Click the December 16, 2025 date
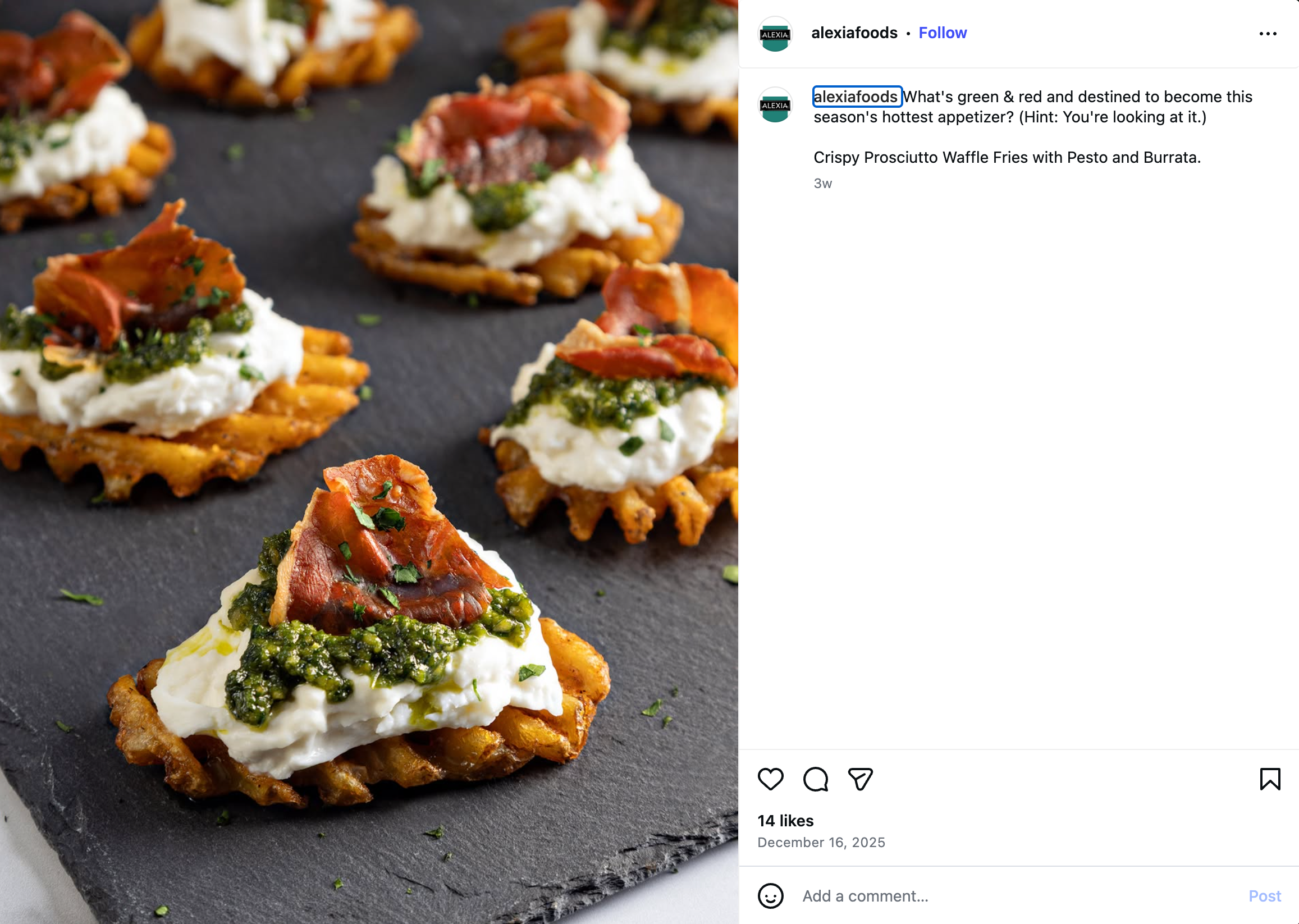Image resolution: width=1299 pixels, height=924 pixels. (x=821, y=842)
